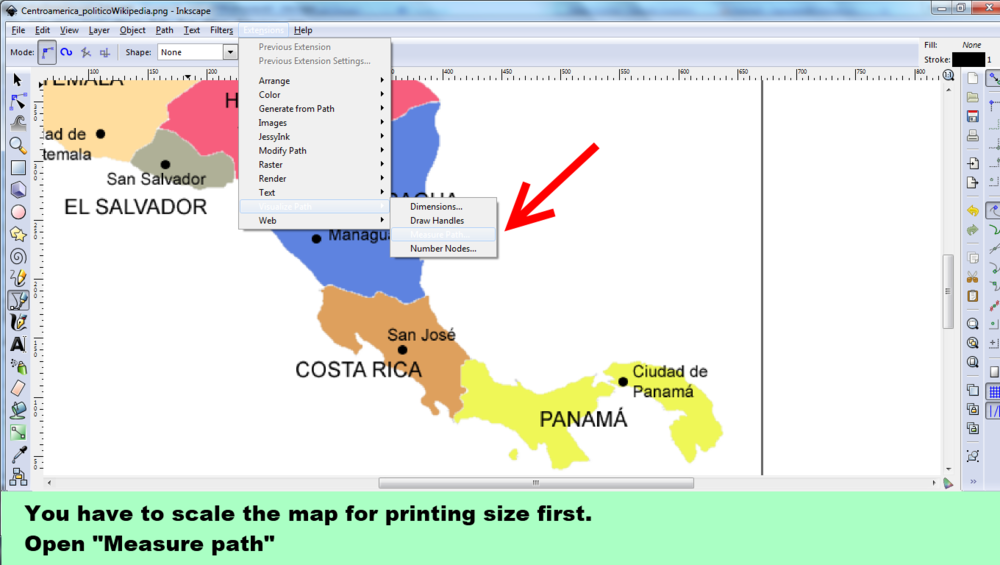This screenshot has height=565, width=1000.
Task: Open the Shape dropdown
Action: click(x=230, y=52)
